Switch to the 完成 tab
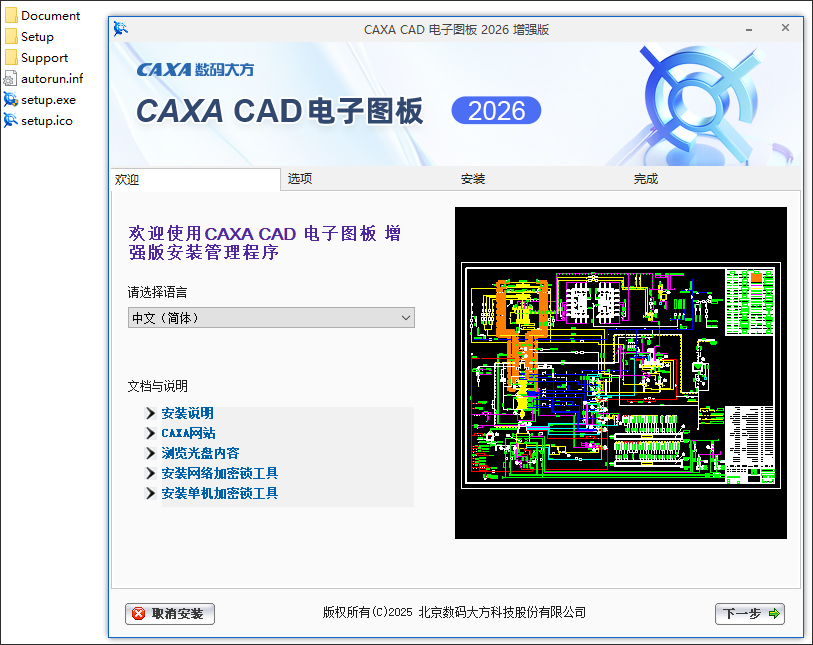This screenshot has width=813, height=645. pos(646,178)
